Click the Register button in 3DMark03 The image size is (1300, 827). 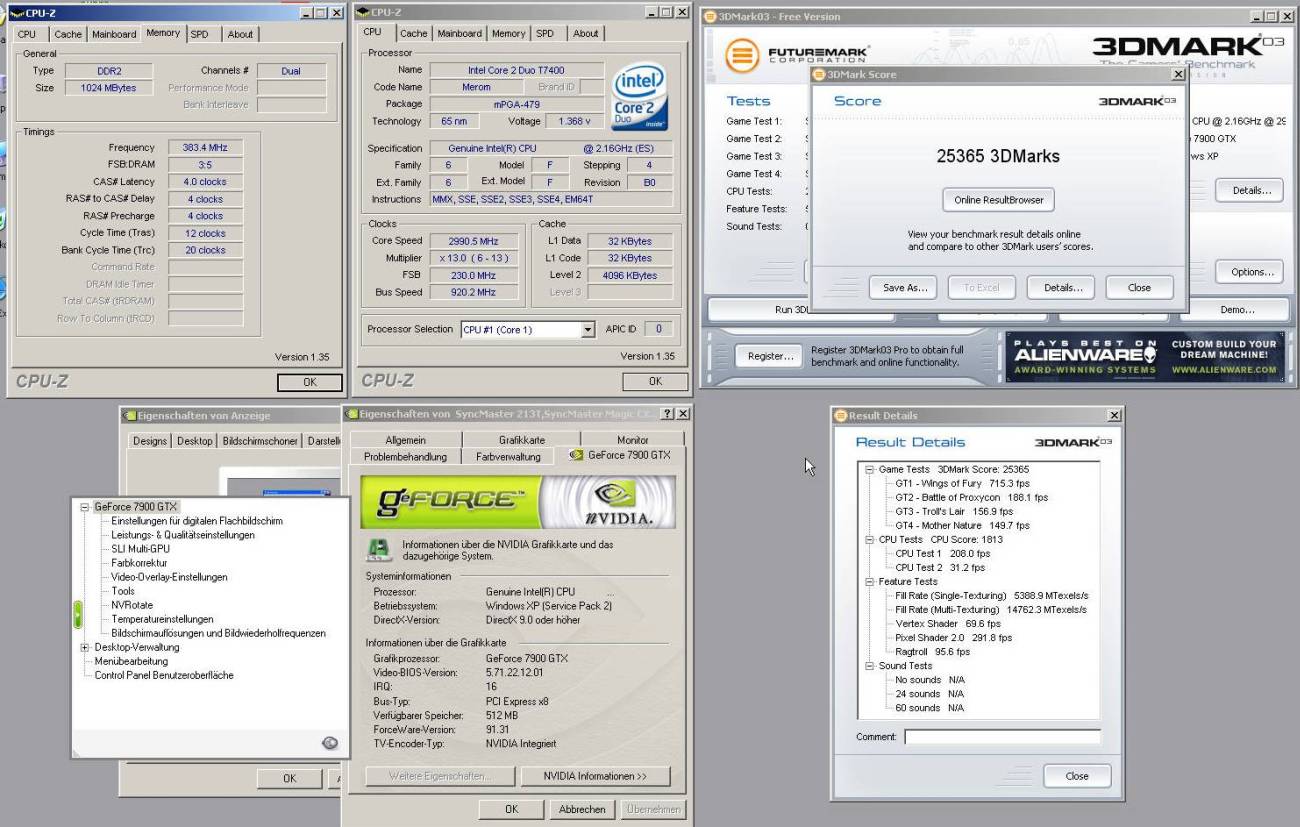click(x=770, y=356)
